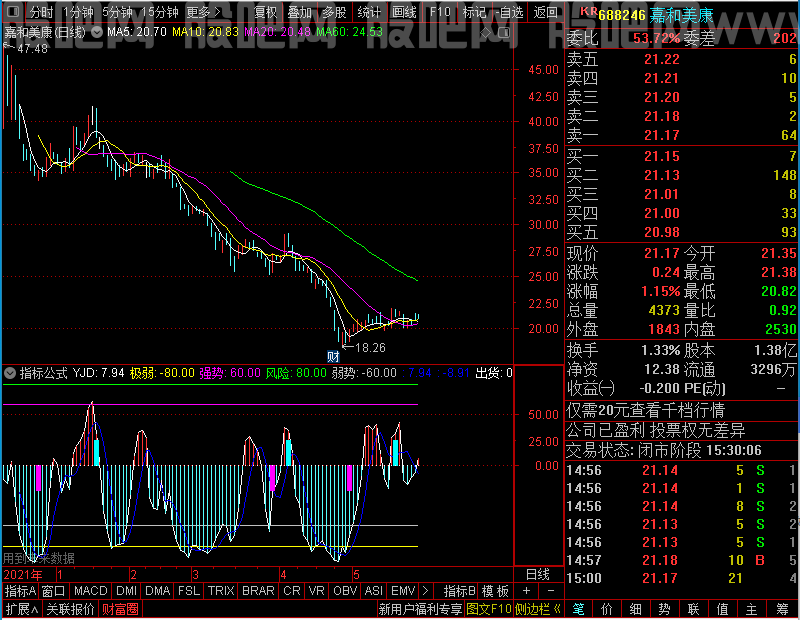Screen dimensions: 800x620
Task: Click the 15:00 trade row
Action: (682, 578)
